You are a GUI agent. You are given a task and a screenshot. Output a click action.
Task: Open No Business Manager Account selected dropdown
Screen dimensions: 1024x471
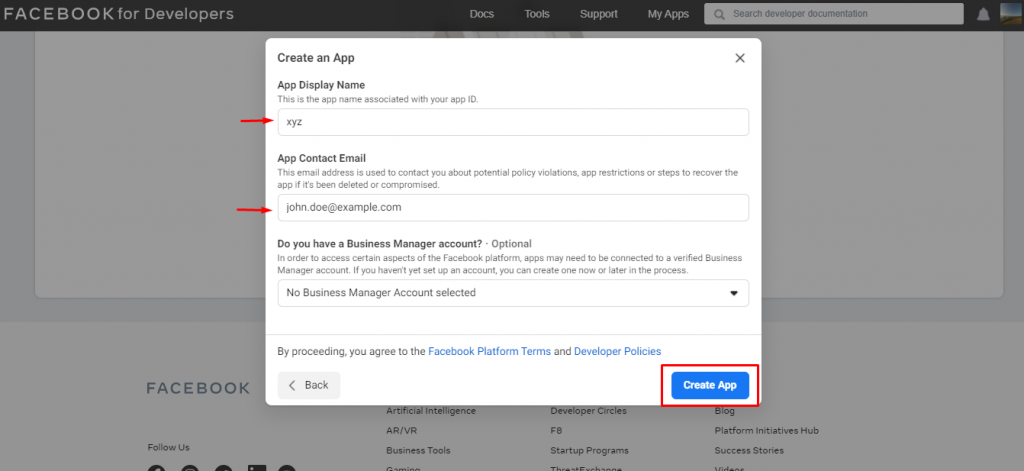[513, 293]
